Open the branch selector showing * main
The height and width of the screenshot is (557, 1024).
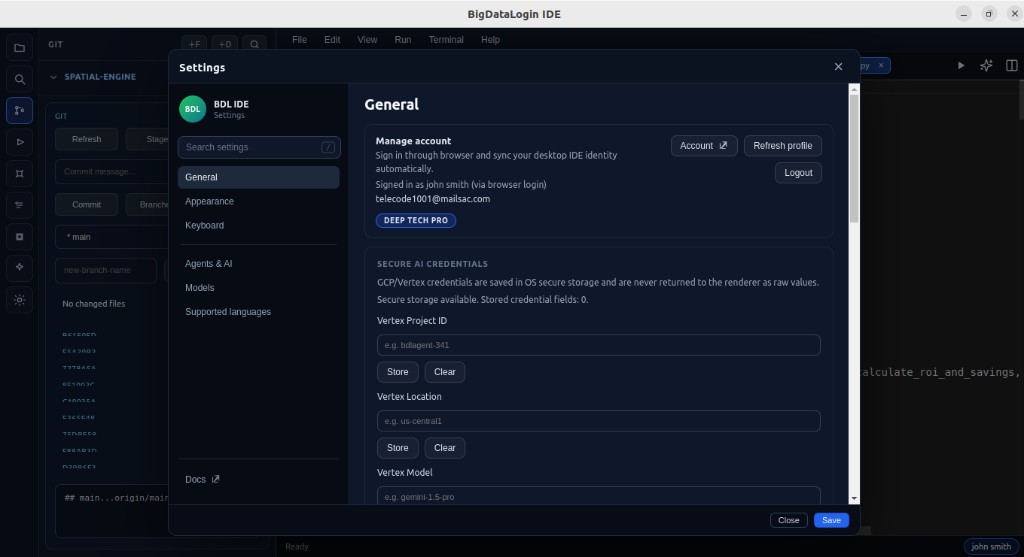click(x=112, y=237)
